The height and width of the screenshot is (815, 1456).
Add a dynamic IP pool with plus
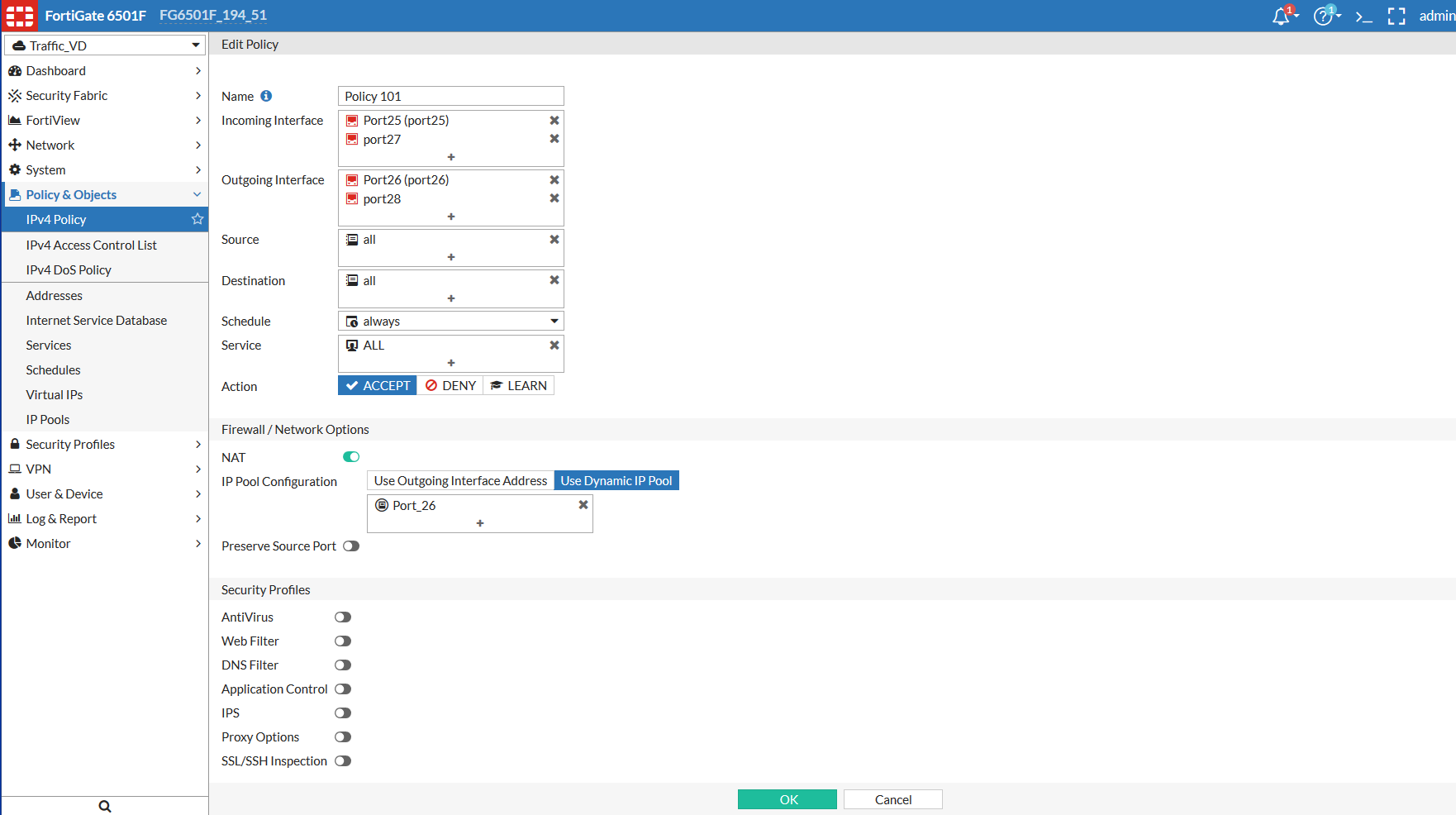coord(480,523)
